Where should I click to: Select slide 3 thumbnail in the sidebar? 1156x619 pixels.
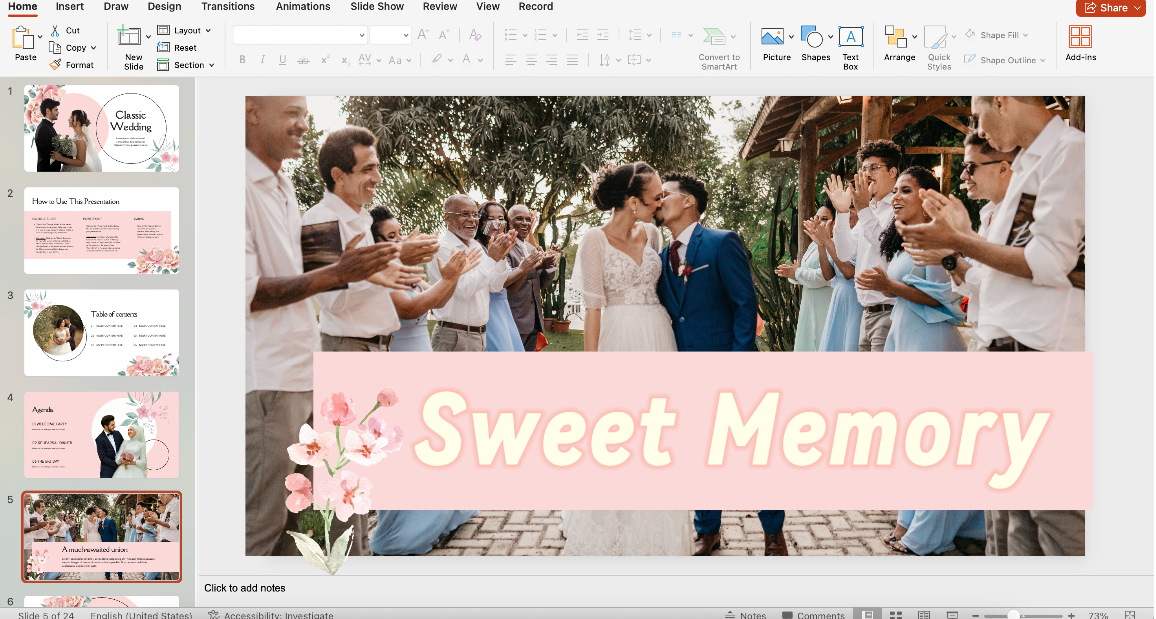tap(101, 332)
